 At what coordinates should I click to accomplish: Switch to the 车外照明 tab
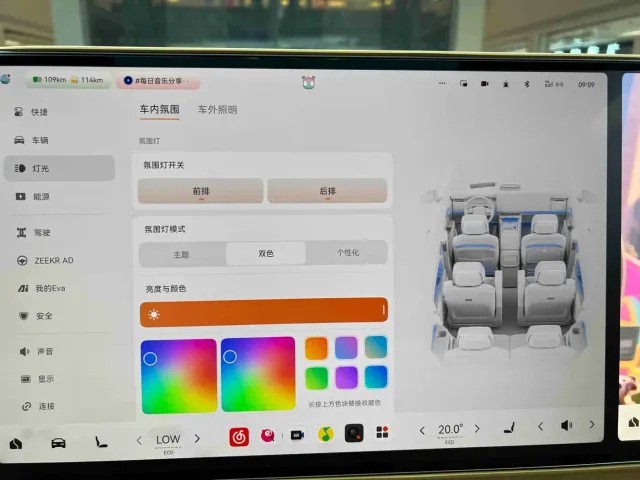pos(218,110)
